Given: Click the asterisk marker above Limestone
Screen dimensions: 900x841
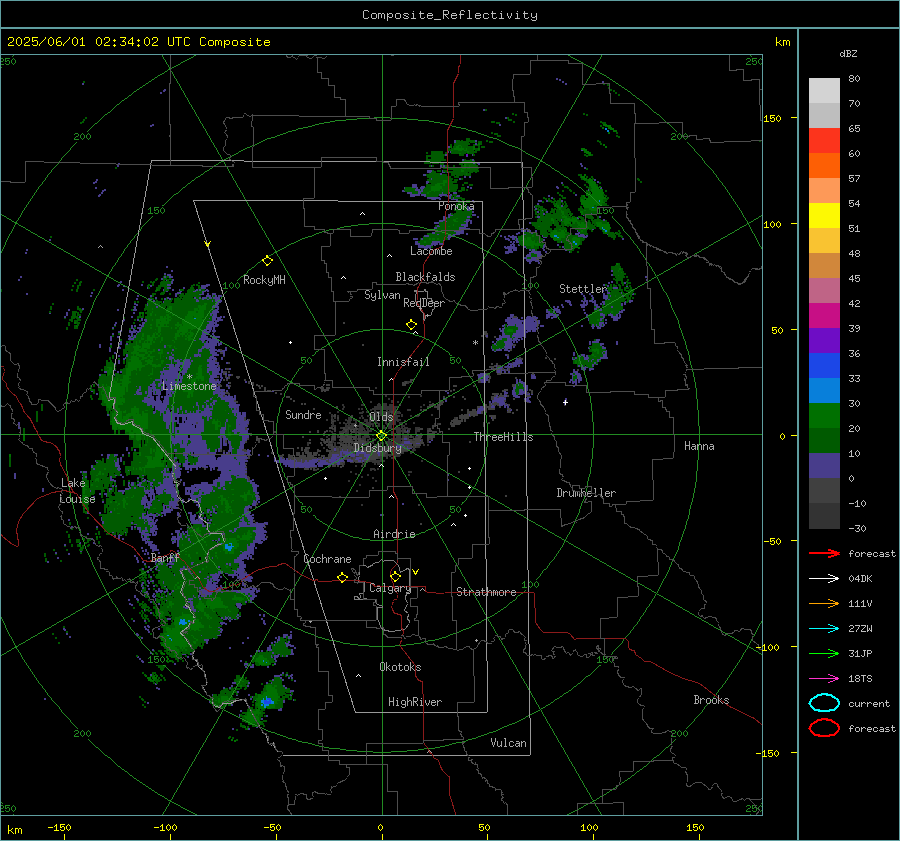Looking at the screenshot, I should 189,377.
